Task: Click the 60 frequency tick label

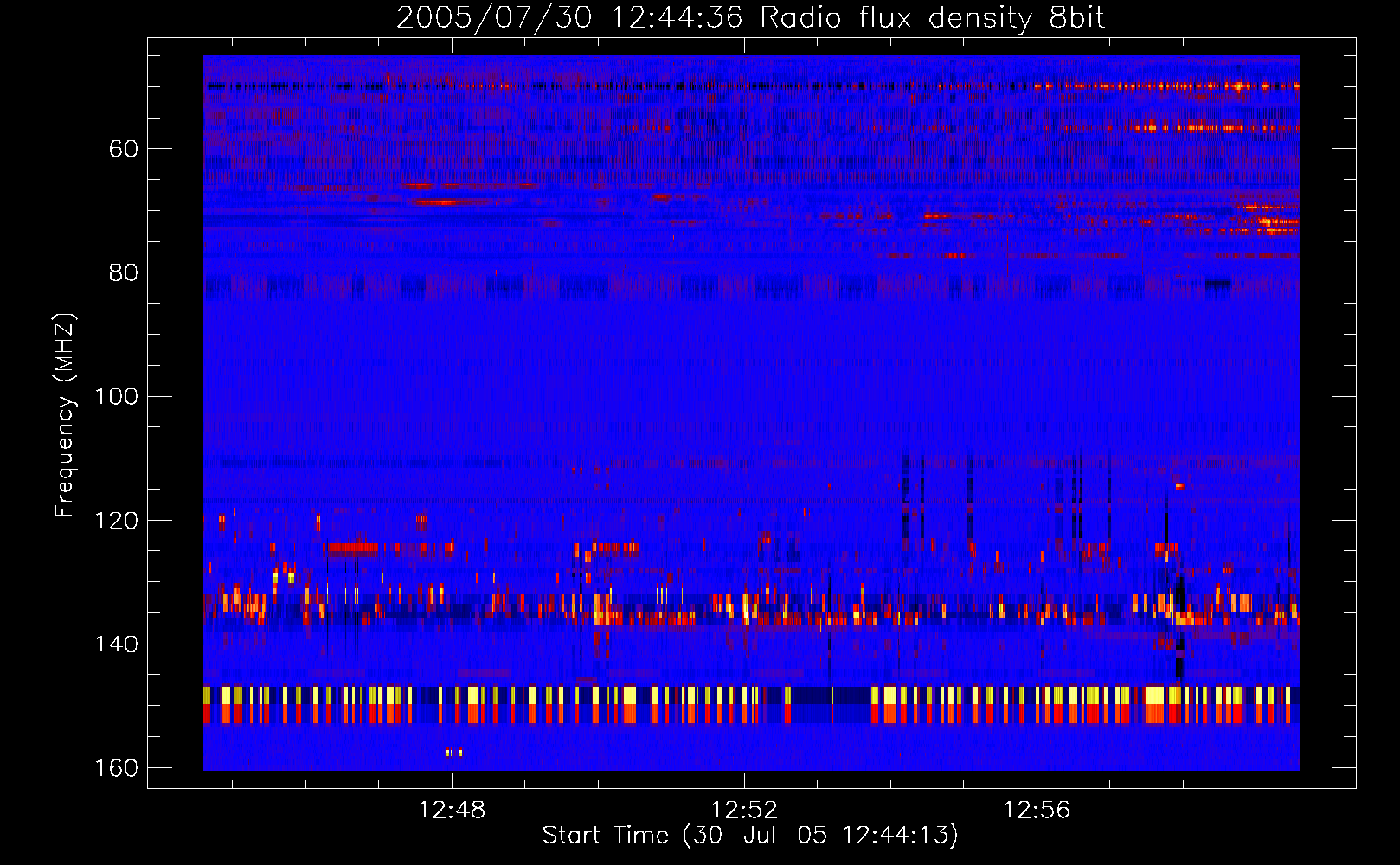Action: (x=124, y=149)
